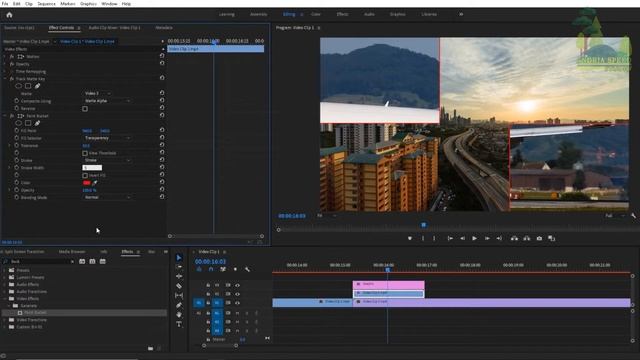Click ellipse mask under Paint Bucket
The width and height of the screenshot is (640, 360).
[x=18, y=123]
